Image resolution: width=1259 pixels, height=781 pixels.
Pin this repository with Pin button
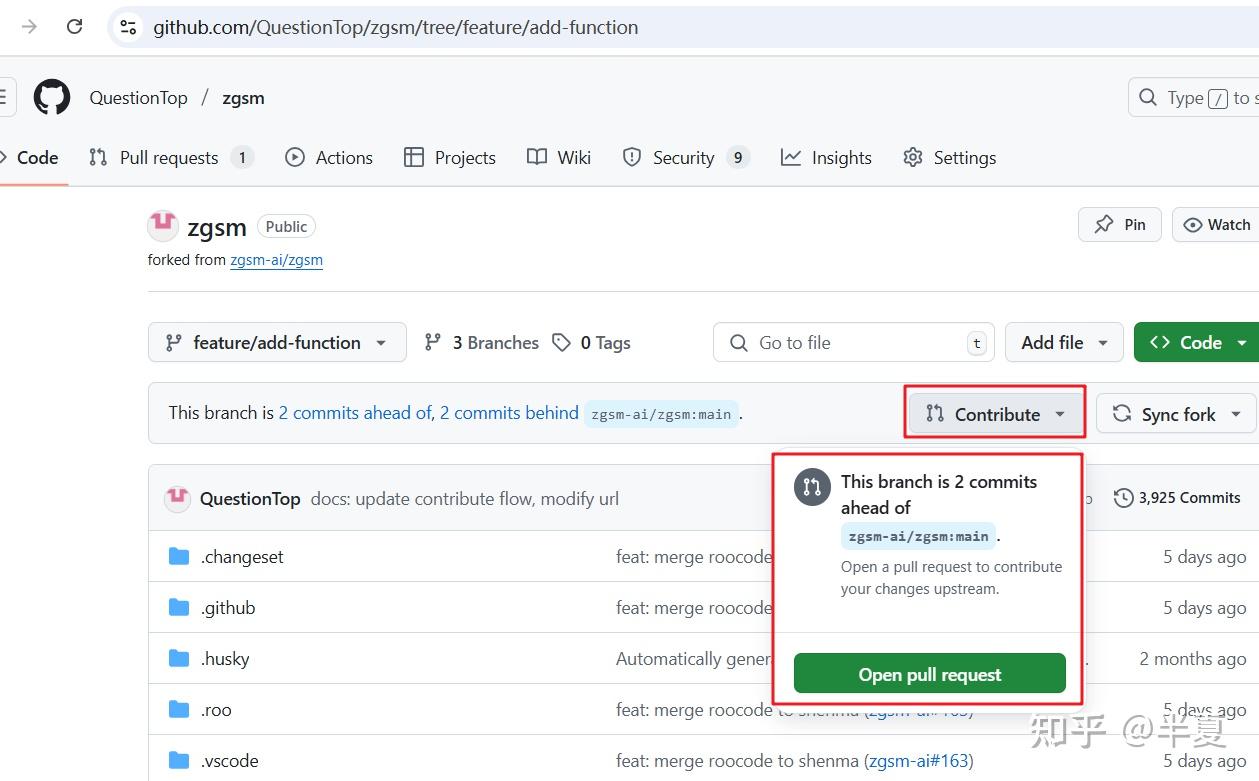click(x=1120, y=225)
